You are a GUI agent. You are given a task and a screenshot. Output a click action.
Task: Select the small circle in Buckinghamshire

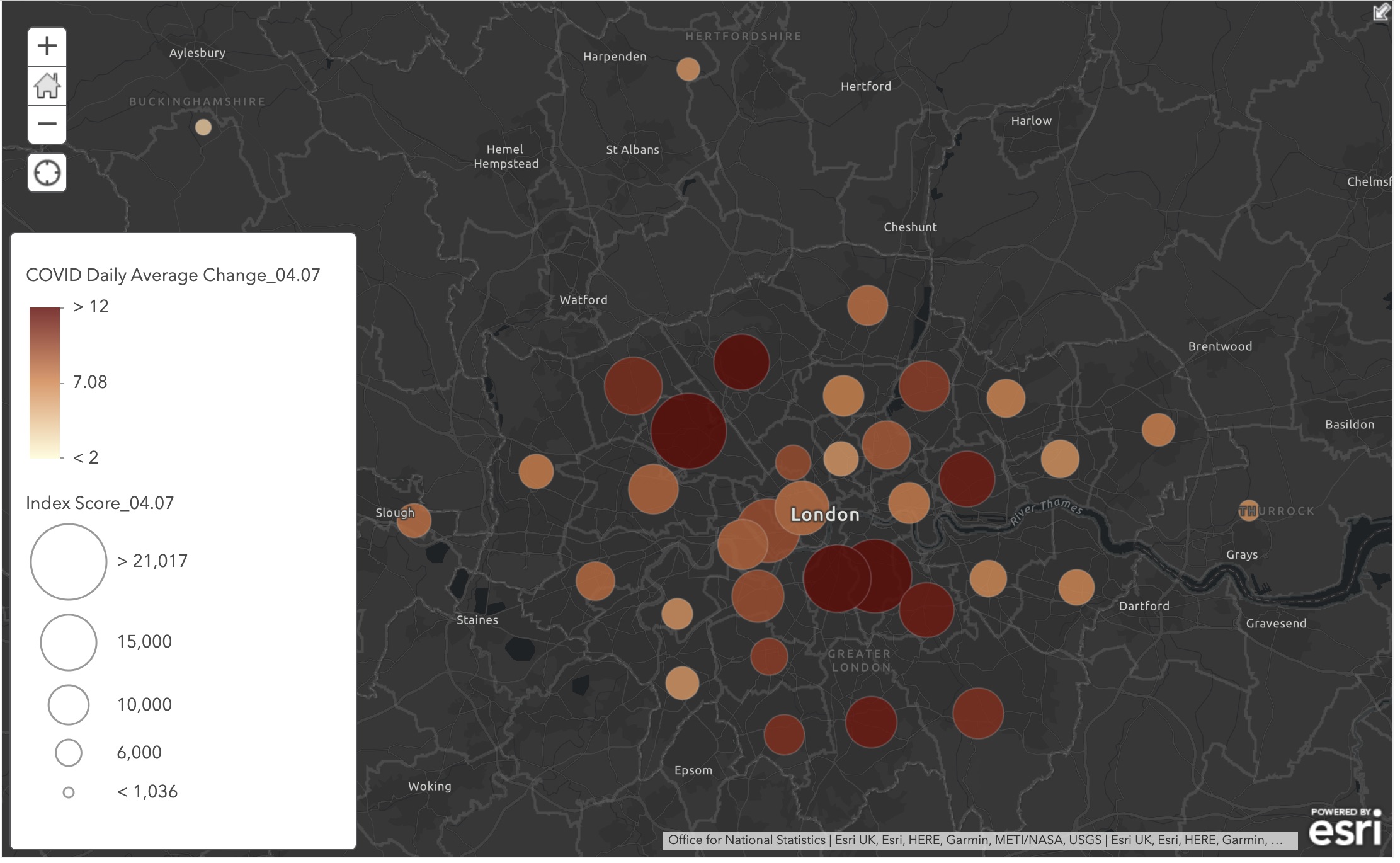click(203, 128)
